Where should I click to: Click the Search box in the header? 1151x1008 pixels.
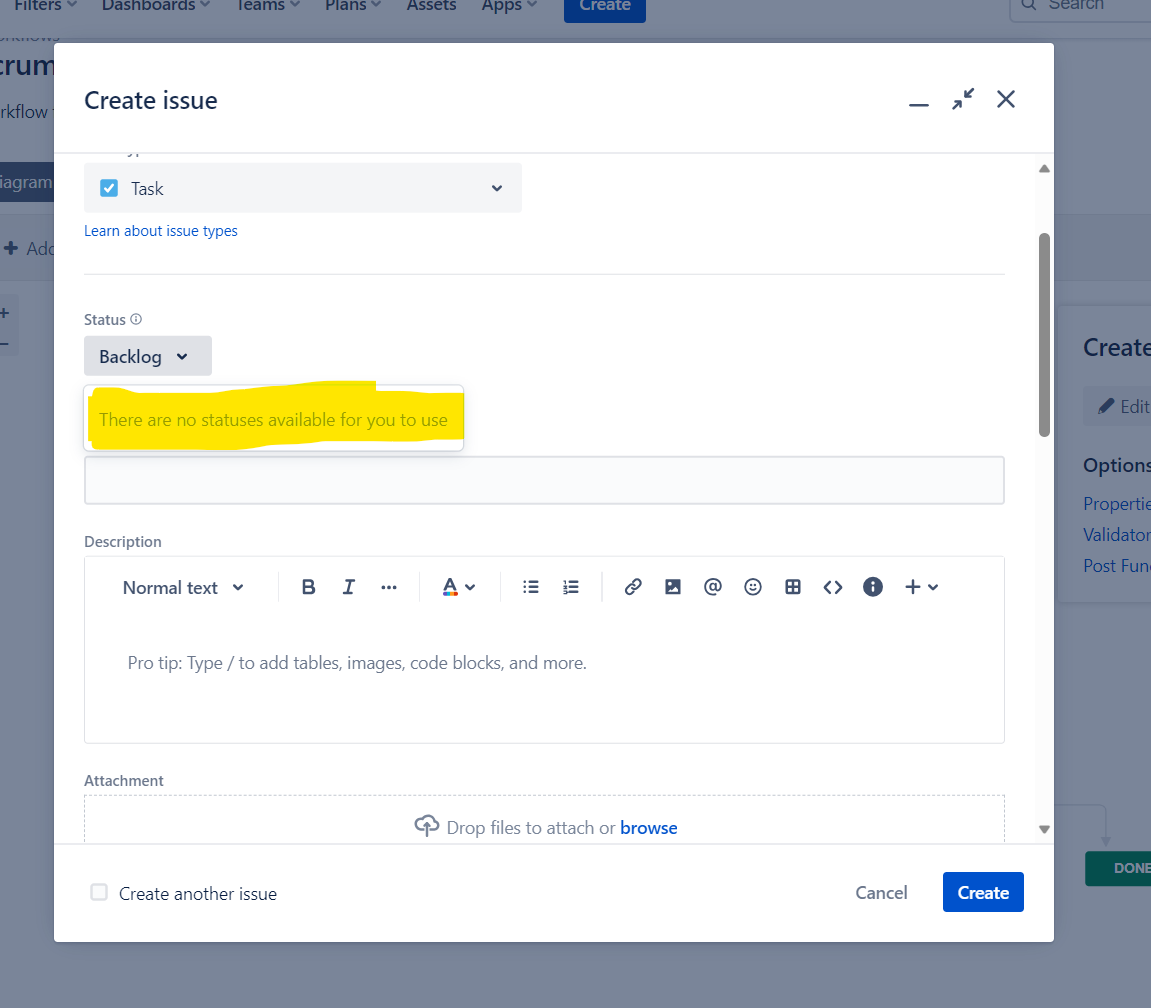point(1081,7)
